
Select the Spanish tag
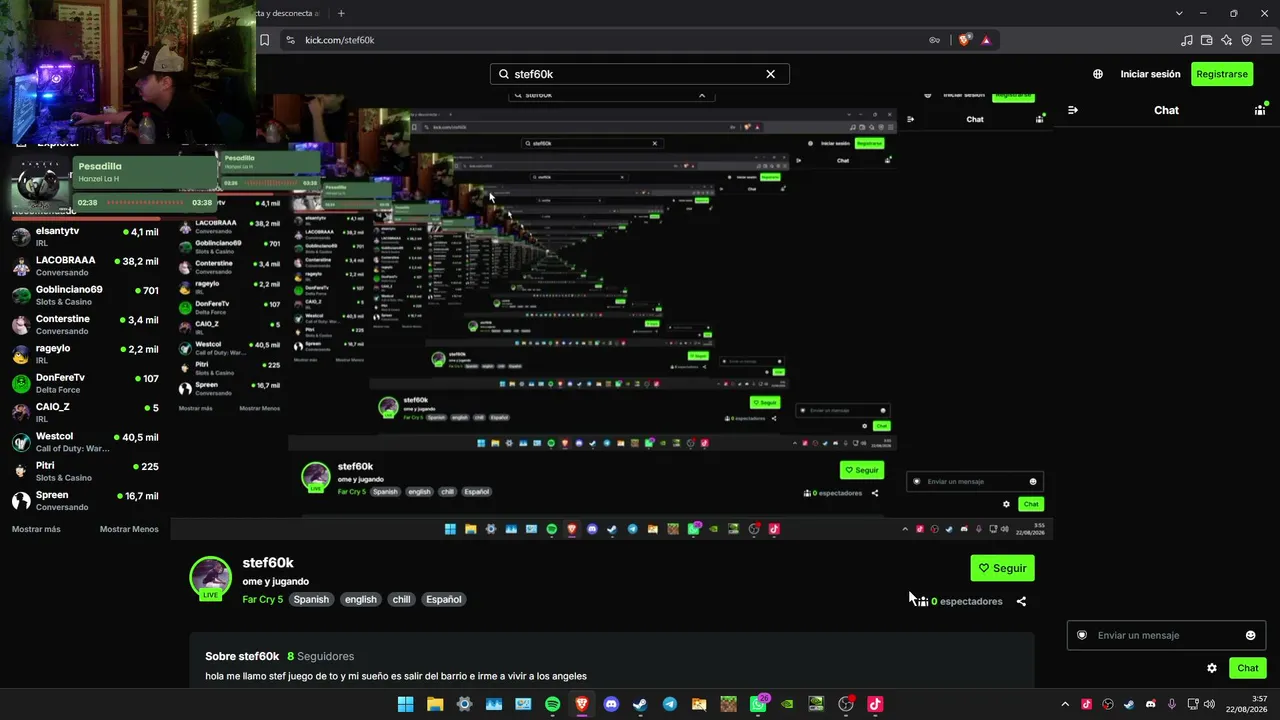(x=311, y=600)
